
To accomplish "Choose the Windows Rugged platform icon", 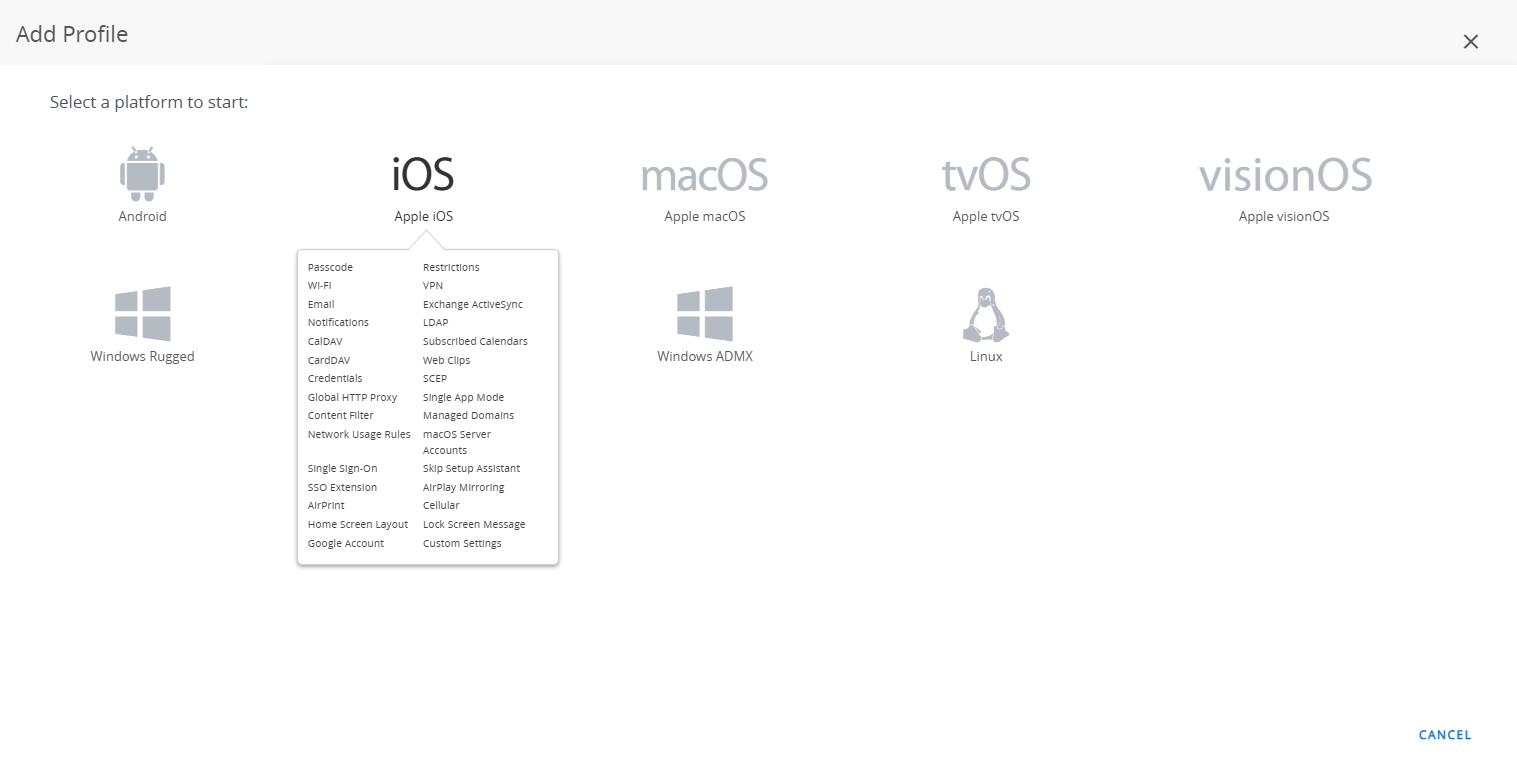I will pos(142,314).
